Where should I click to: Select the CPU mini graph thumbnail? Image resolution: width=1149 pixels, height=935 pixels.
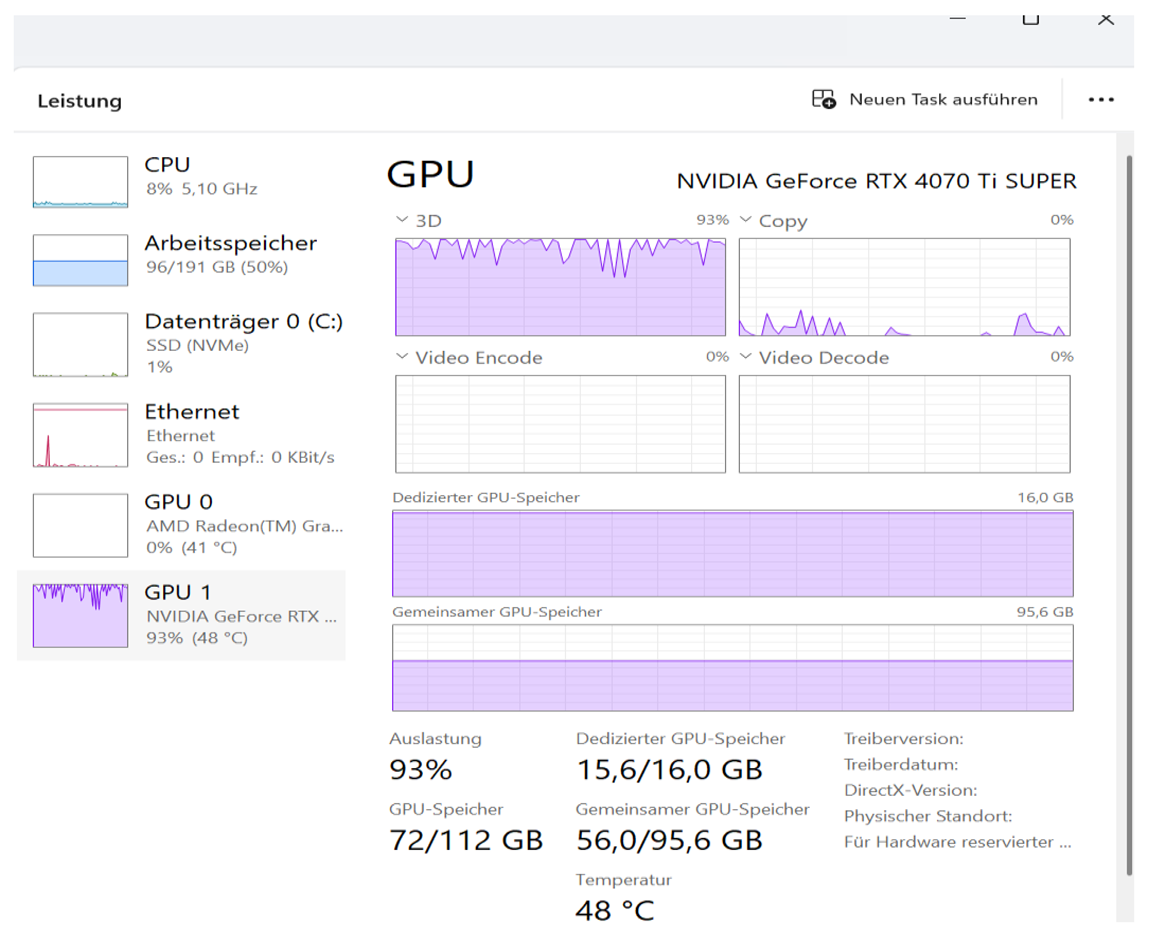(80, 182)
